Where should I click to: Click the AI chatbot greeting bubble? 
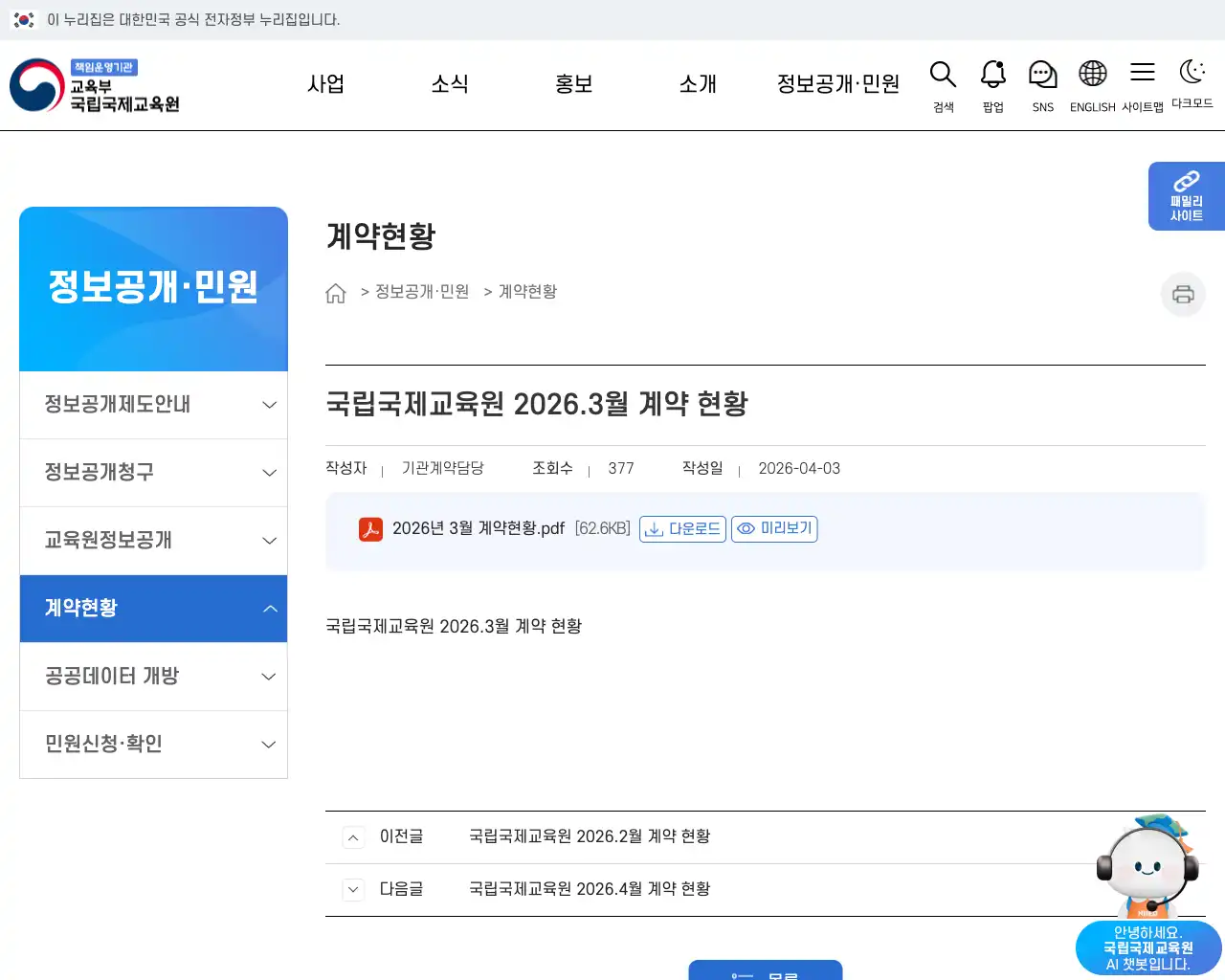(1148, 948)
